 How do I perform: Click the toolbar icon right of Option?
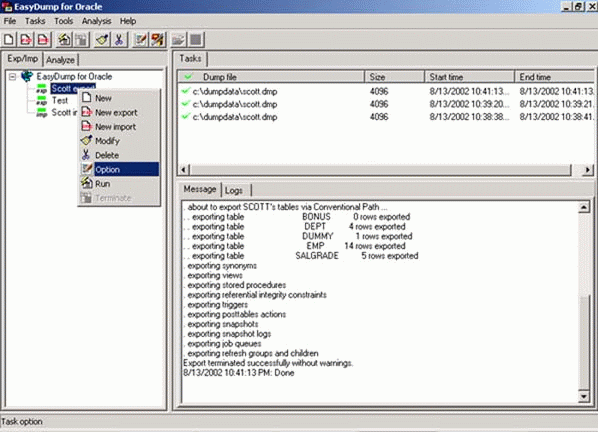click(x=158, y=40)
